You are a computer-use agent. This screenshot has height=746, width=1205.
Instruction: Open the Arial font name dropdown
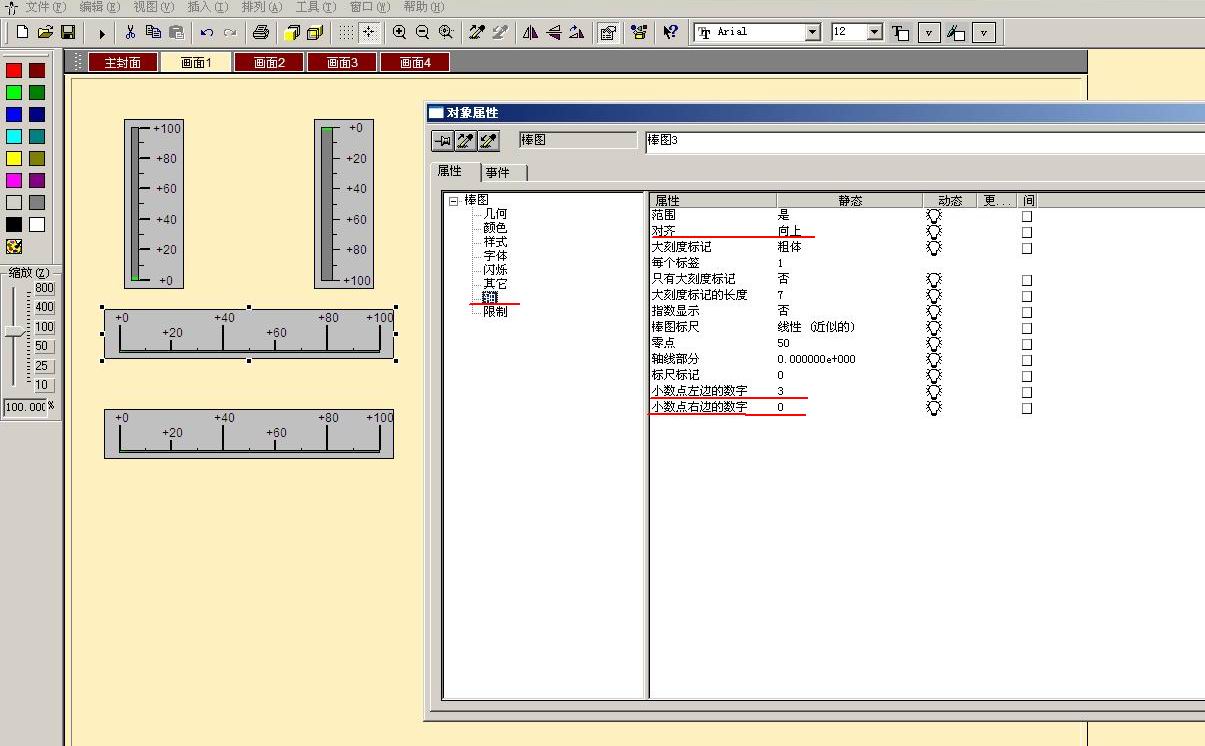[812, 33]
